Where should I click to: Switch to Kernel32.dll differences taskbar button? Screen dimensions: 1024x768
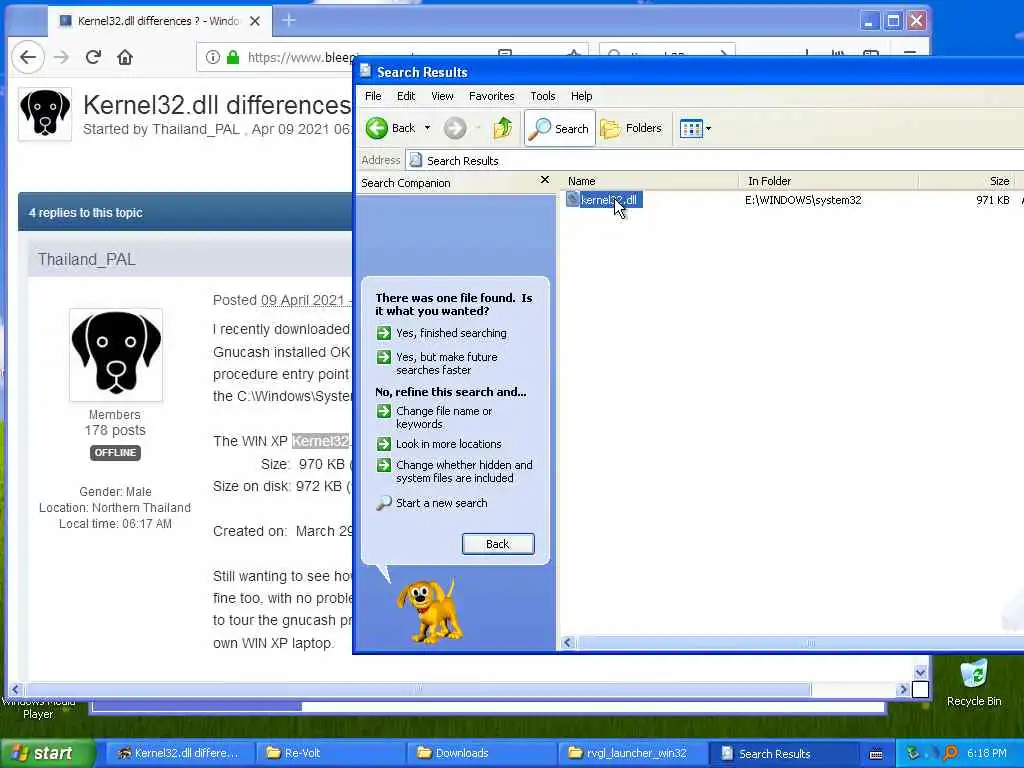(180, 753)
